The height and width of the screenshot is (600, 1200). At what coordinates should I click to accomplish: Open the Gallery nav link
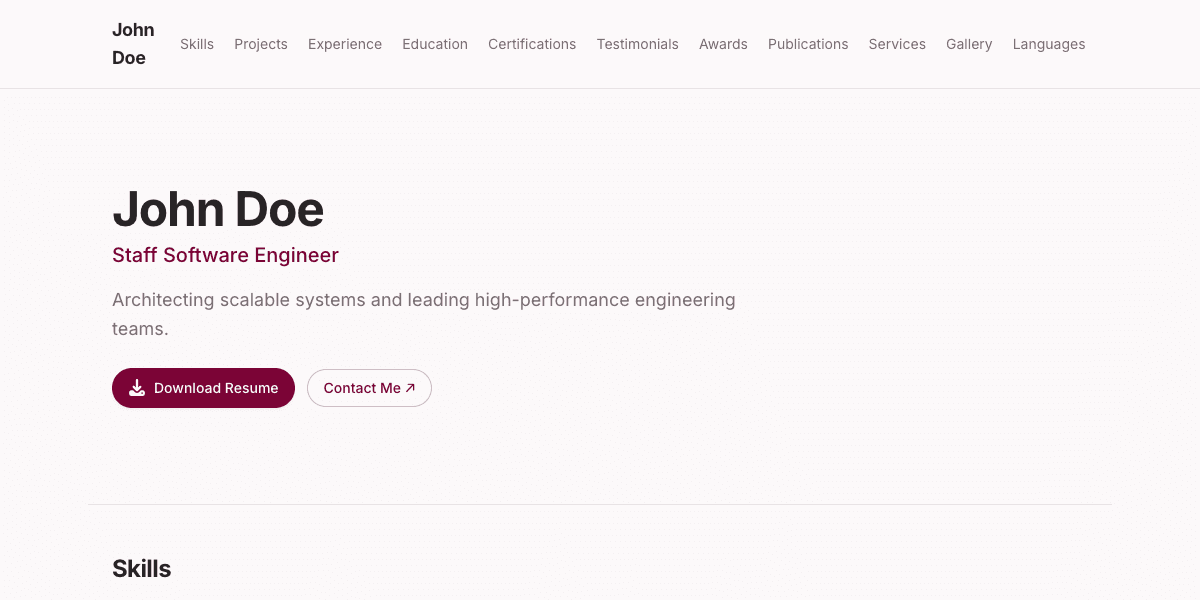pos(969,44)
